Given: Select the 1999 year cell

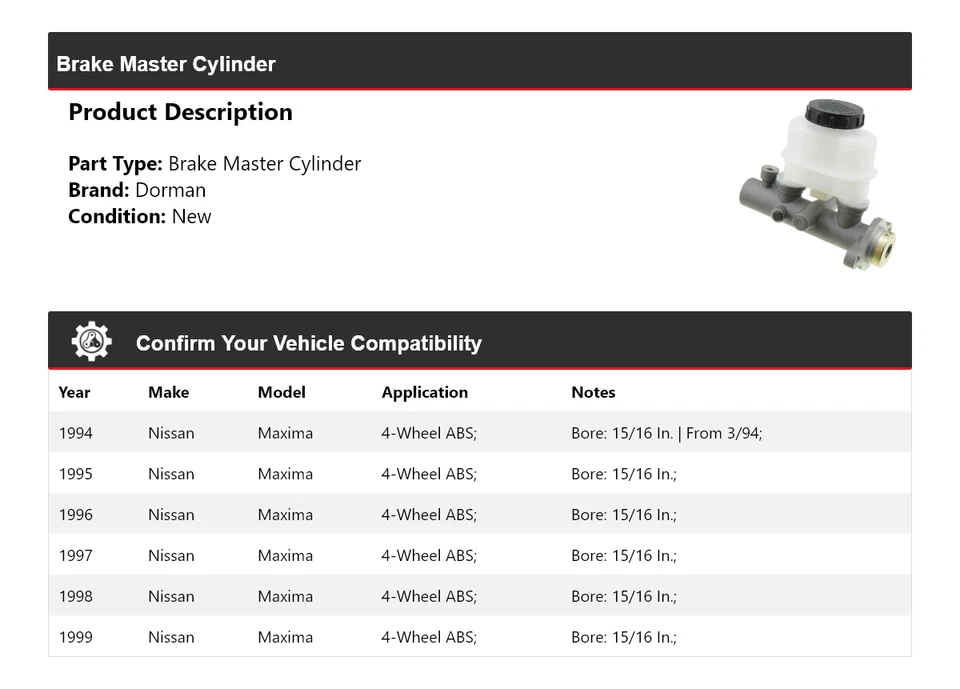Looking at the screenshot, I should coord(76,637).
